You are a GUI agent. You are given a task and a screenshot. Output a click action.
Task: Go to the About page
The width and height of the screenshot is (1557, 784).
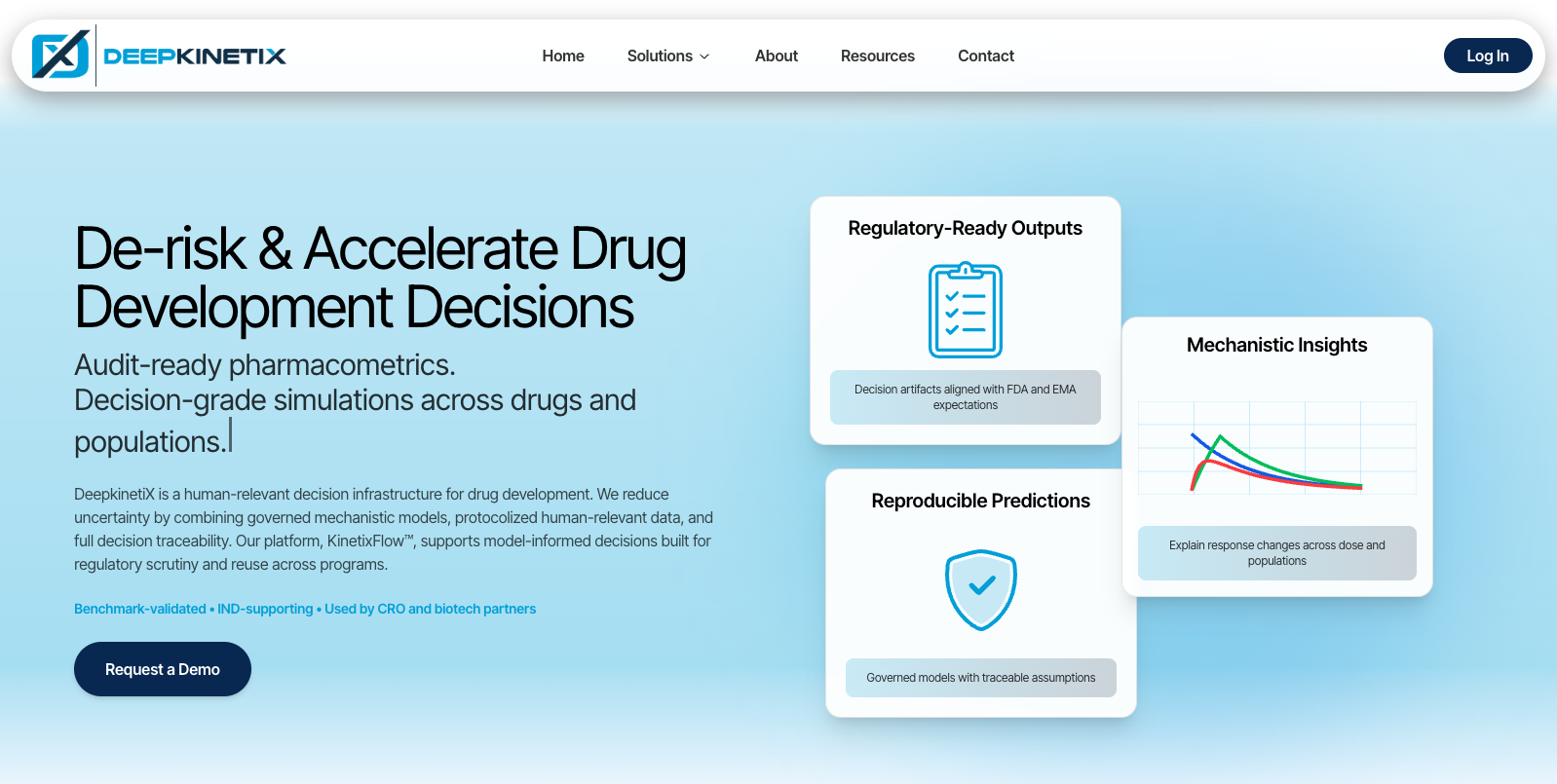tap(776, 56)
